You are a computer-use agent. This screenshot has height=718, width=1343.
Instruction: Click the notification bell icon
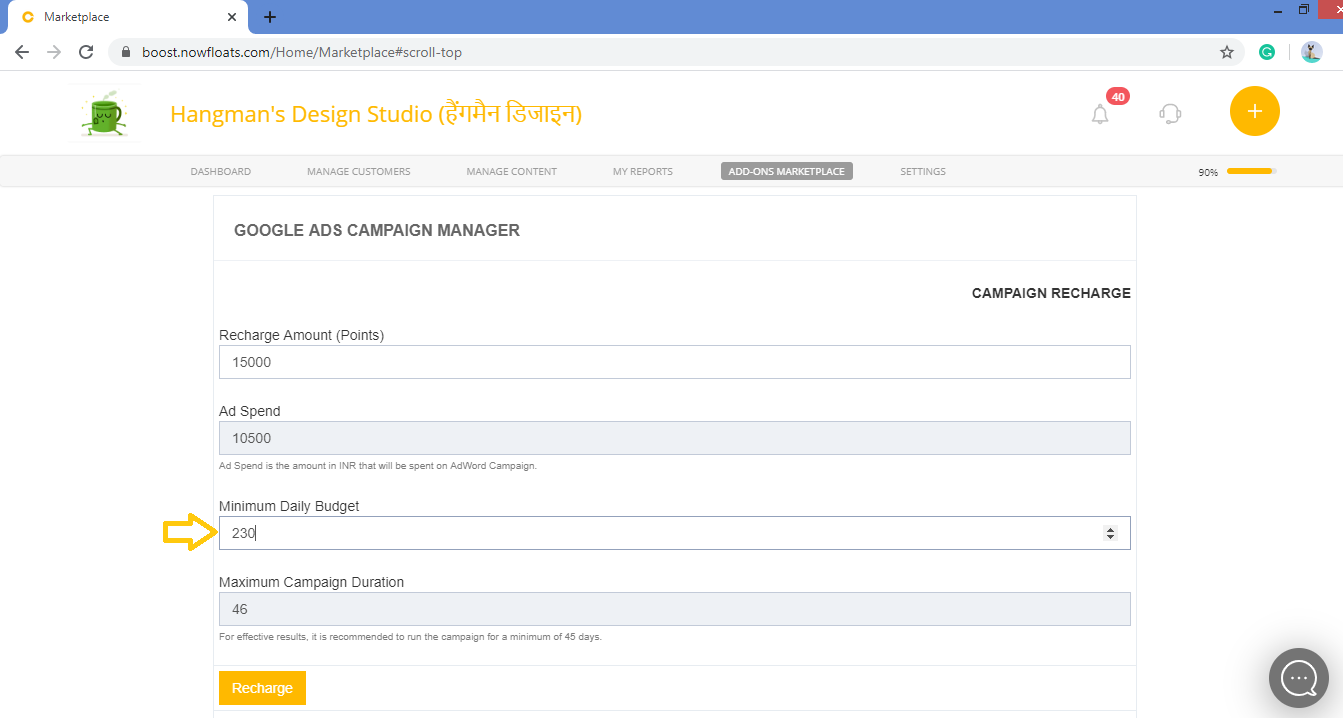[x=1100, y=114]
